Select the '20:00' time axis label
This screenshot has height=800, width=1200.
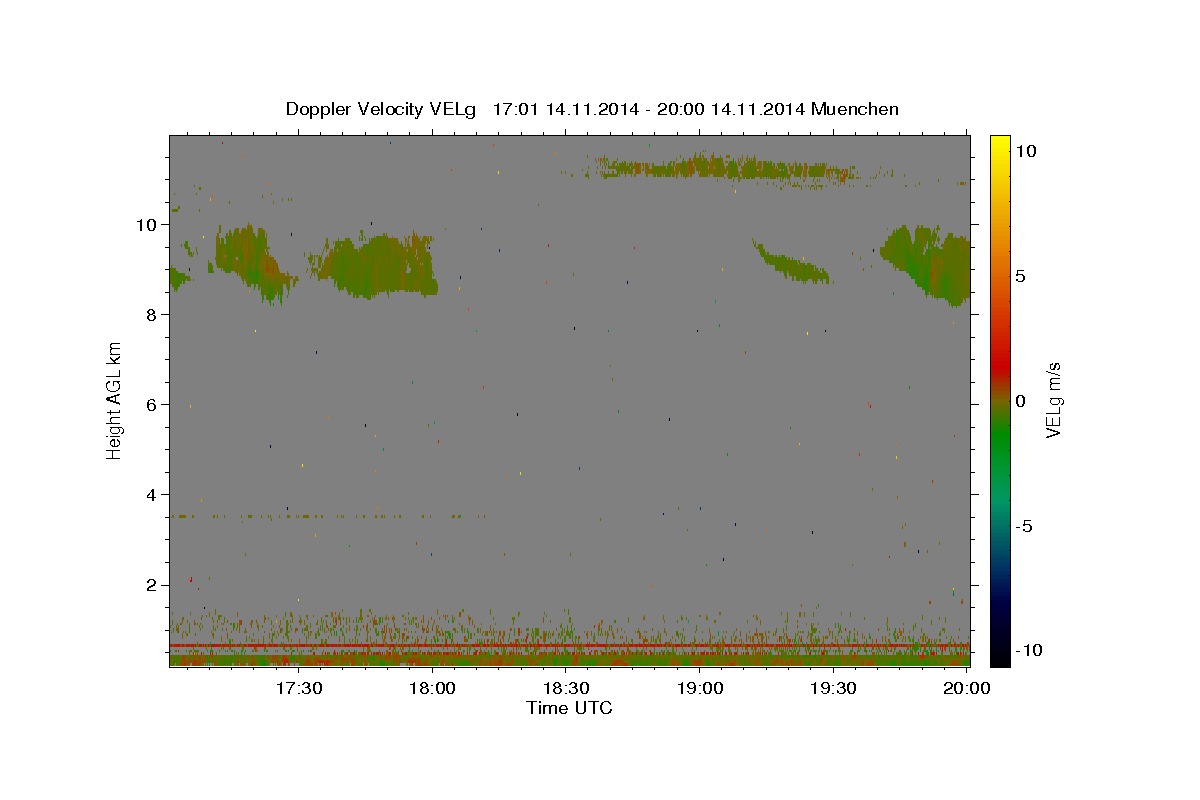[x=968, y=688]
